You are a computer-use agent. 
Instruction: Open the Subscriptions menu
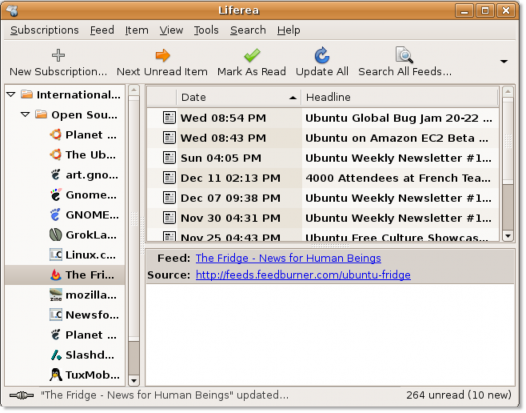pos(44,30)
